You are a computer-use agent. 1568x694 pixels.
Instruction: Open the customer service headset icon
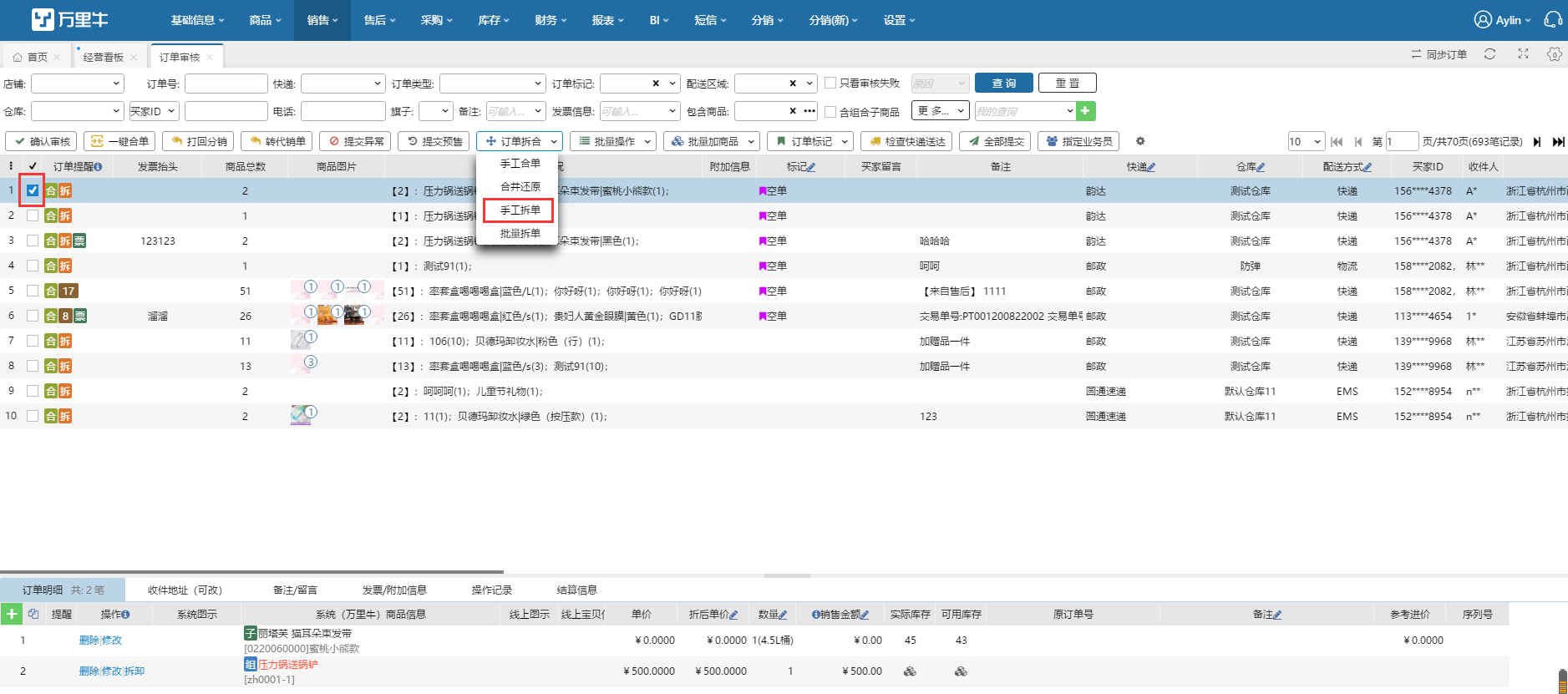point(1553,19)
